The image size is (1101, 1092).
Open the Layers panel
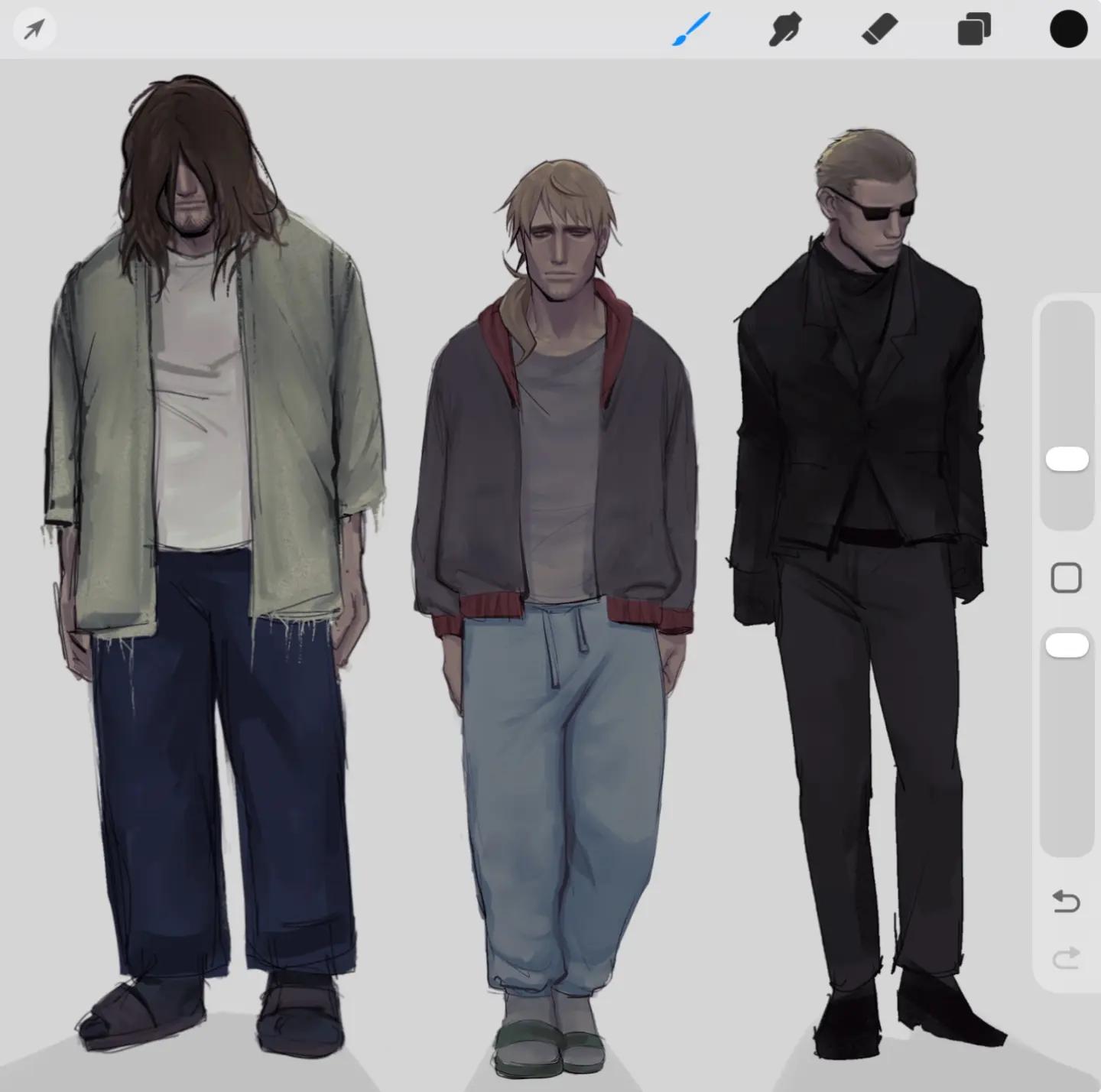(974, 31)
